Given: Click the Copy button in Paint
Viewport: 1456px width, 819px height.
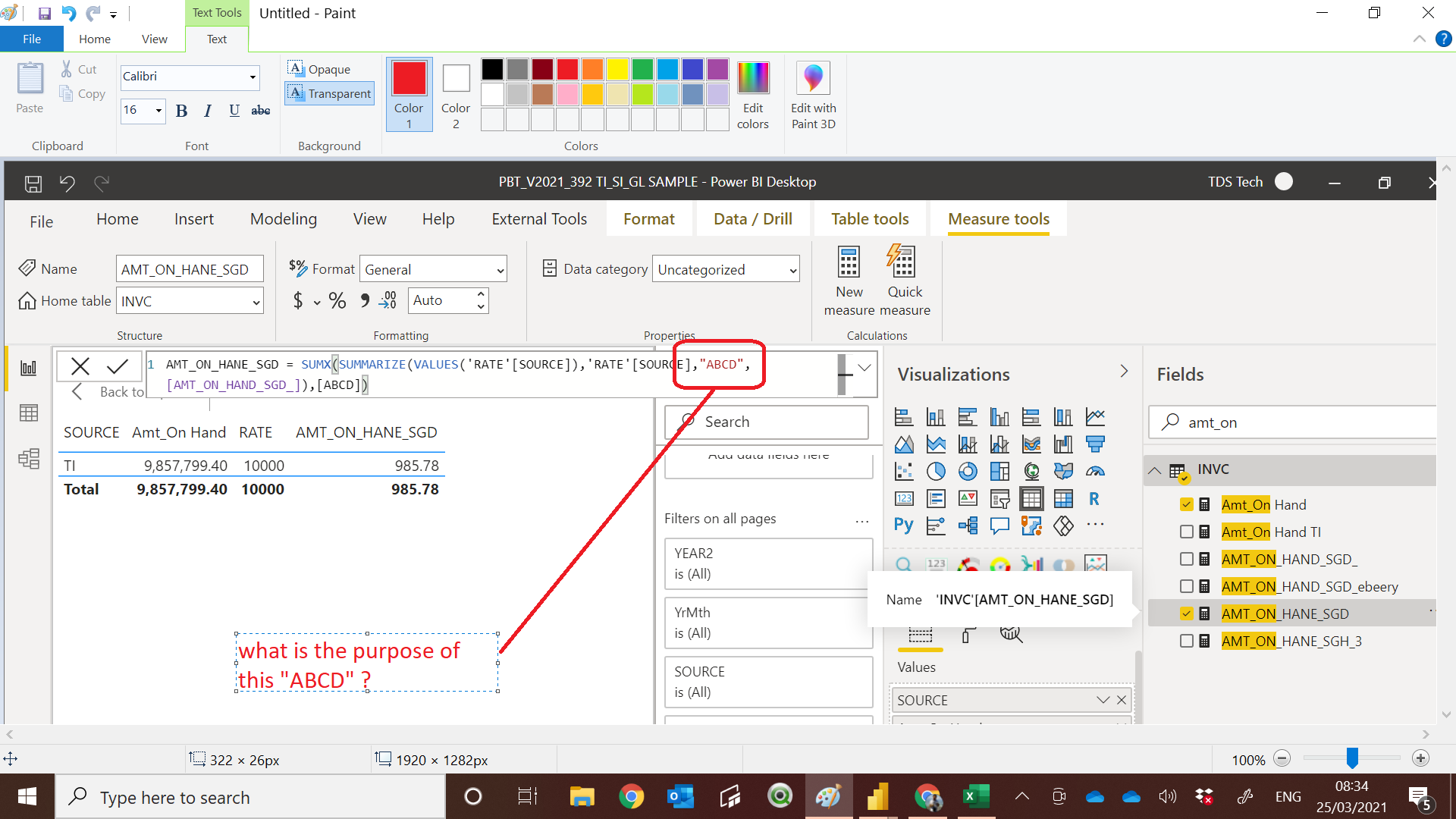Looking at the screenshot, I should 83,94.
